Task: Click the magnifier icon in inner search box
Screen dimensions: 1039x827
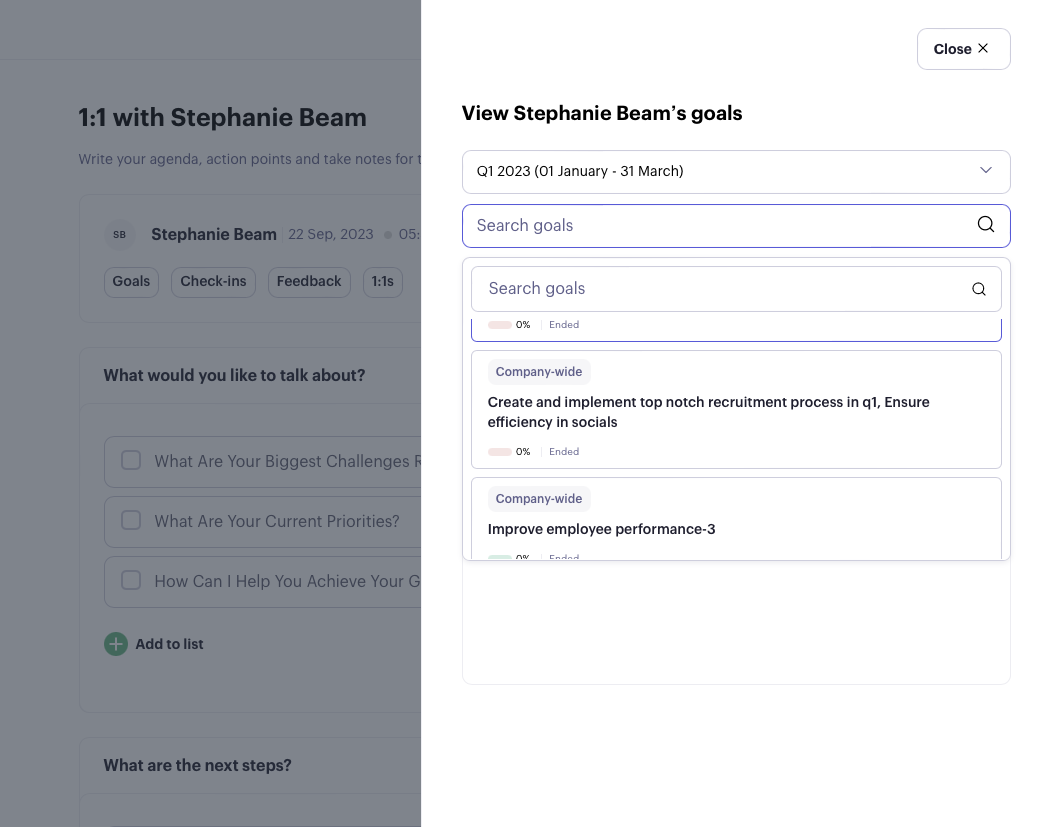Action: click(978, 289)
